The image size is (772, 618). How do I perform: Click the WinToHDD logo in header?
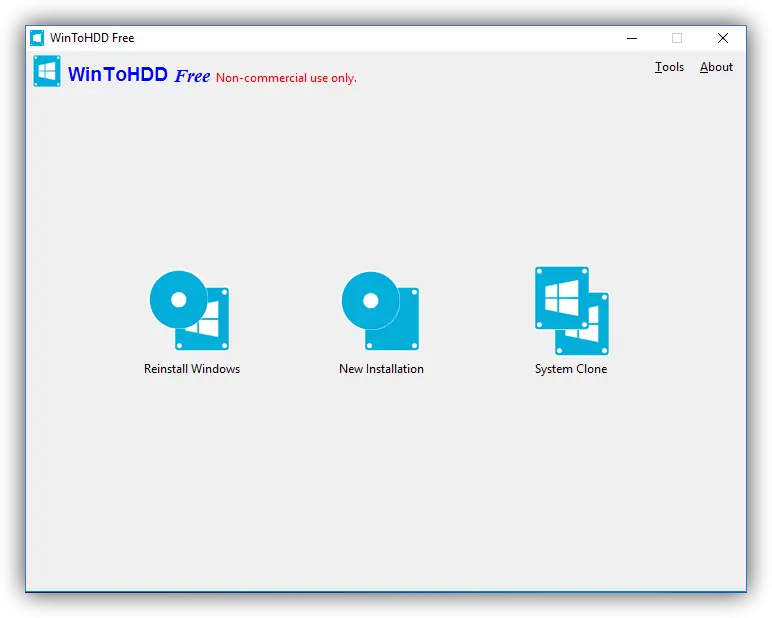[47, 71]
